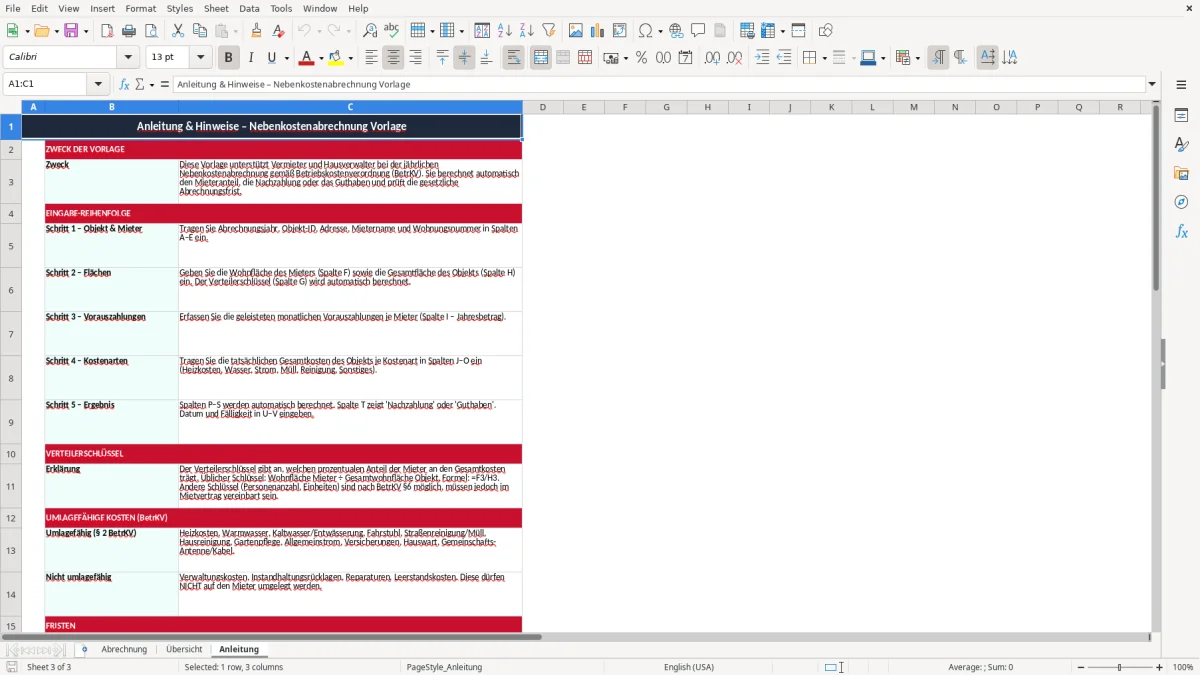Open the Navigator sidebar panel
This screenshot has height=675, width=1200.
point(1181,202)
